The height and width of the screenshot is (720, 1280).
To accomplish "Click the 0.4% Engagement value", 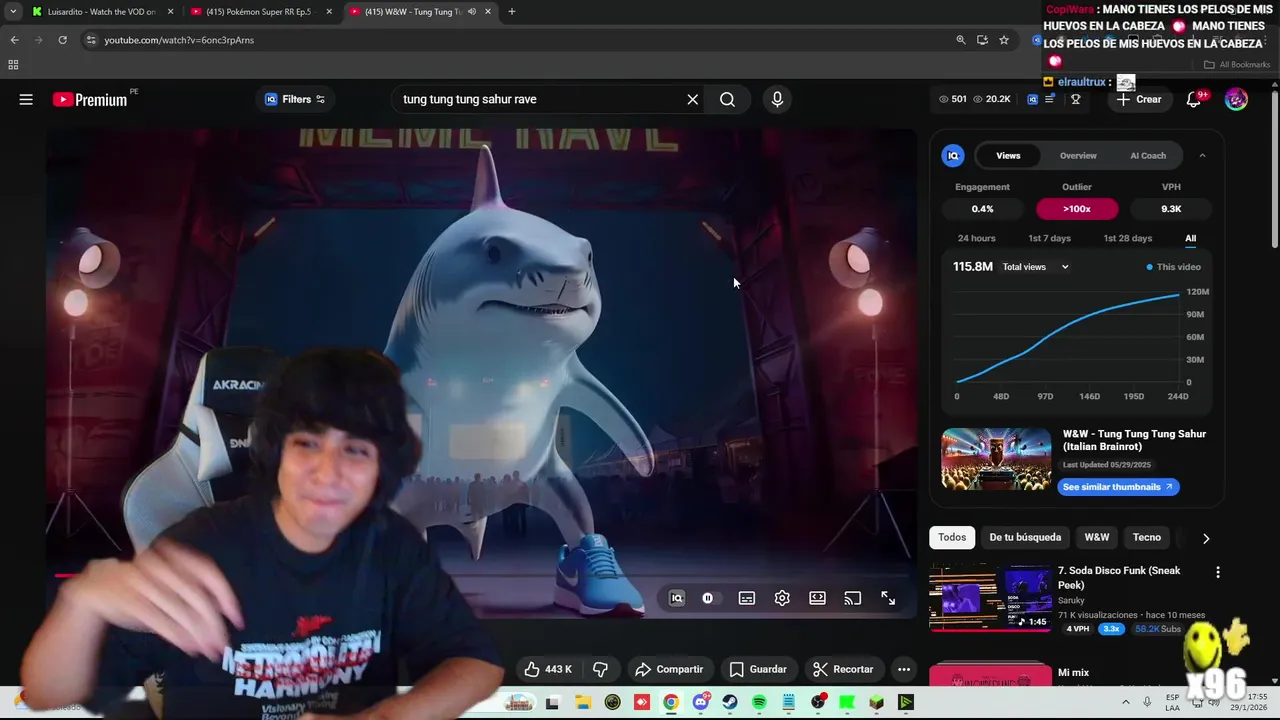I will [982, 209].
